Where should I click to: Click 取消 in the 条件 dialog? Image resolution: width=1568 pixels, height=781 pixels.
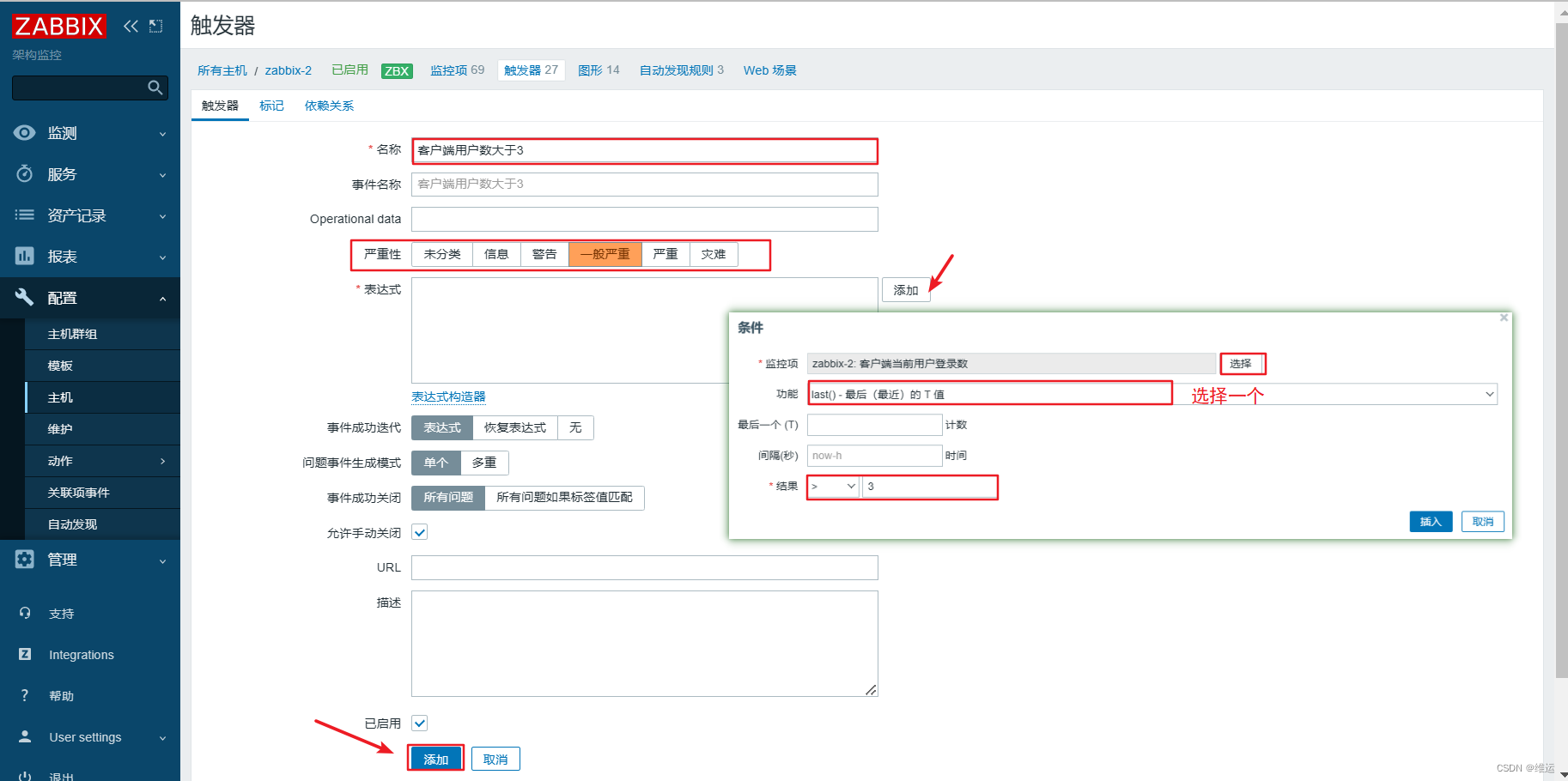click(x=1483, y=522)
